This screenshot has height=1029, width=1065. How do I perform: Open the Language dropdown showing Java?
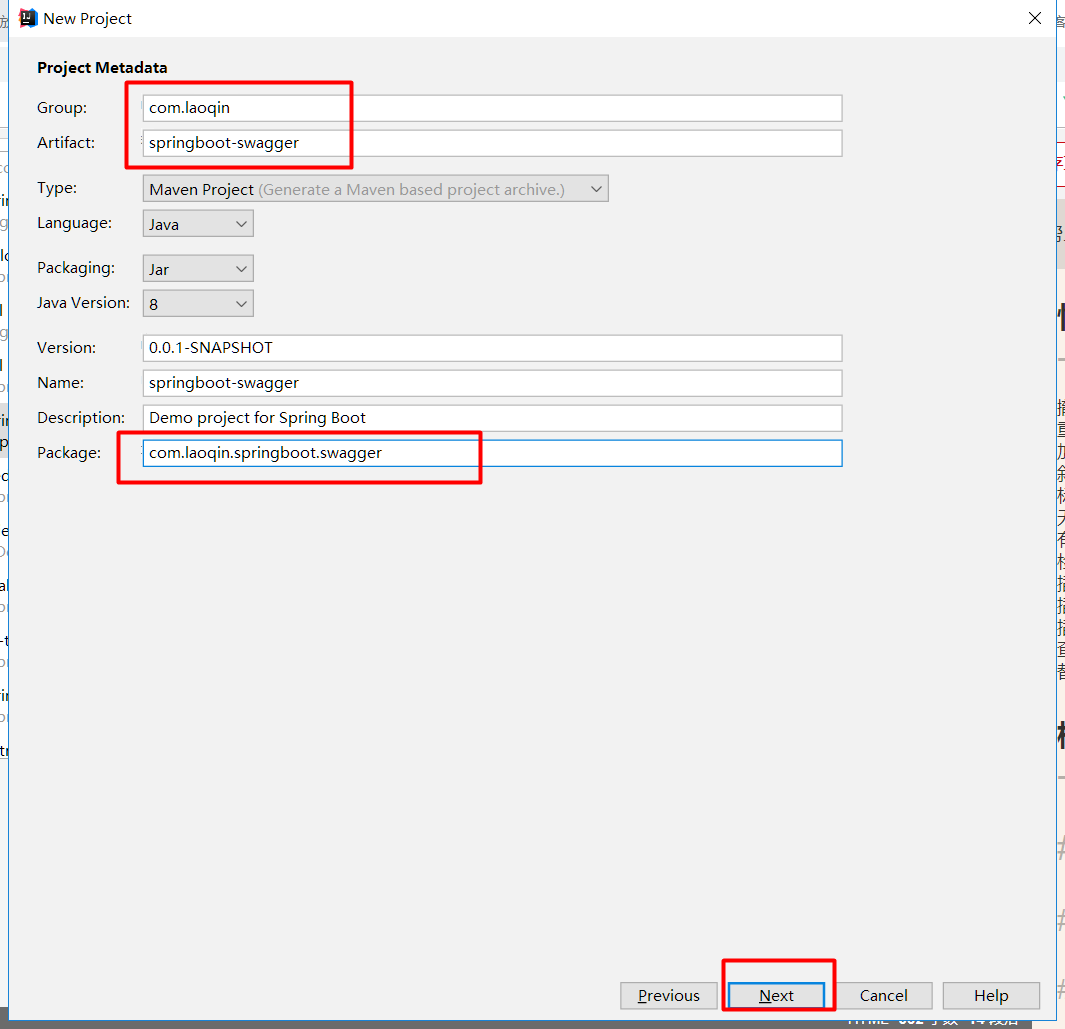click(198, 223)
